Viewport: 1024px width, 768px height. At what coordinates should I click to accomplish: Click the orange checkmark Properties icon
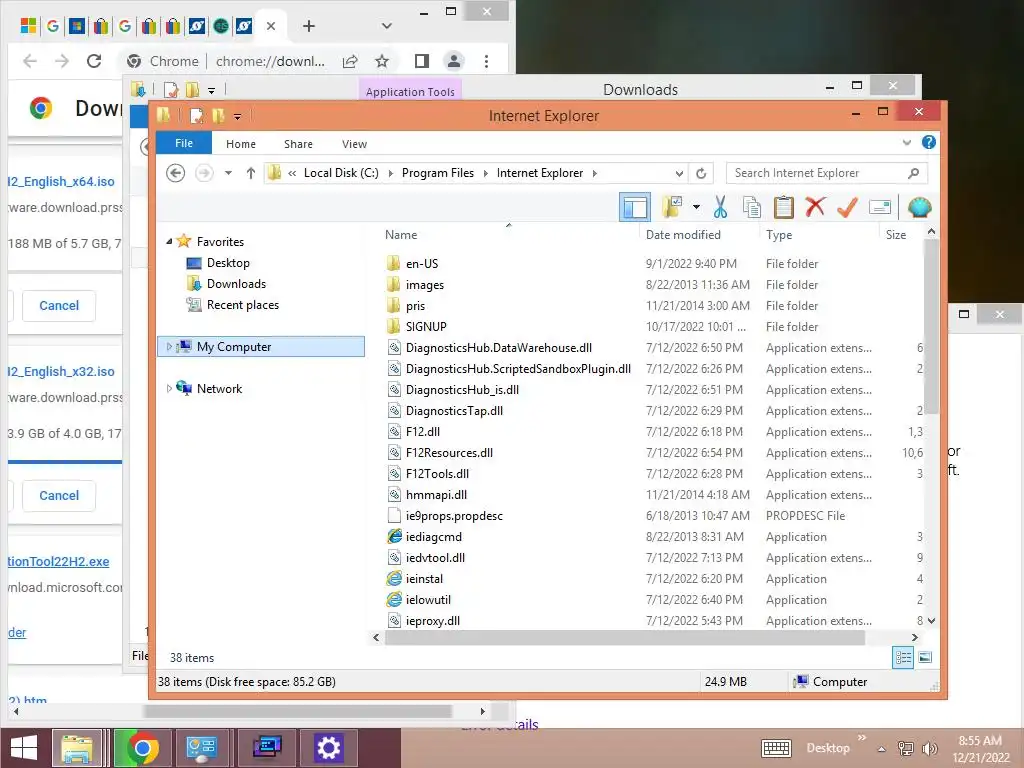847,208
